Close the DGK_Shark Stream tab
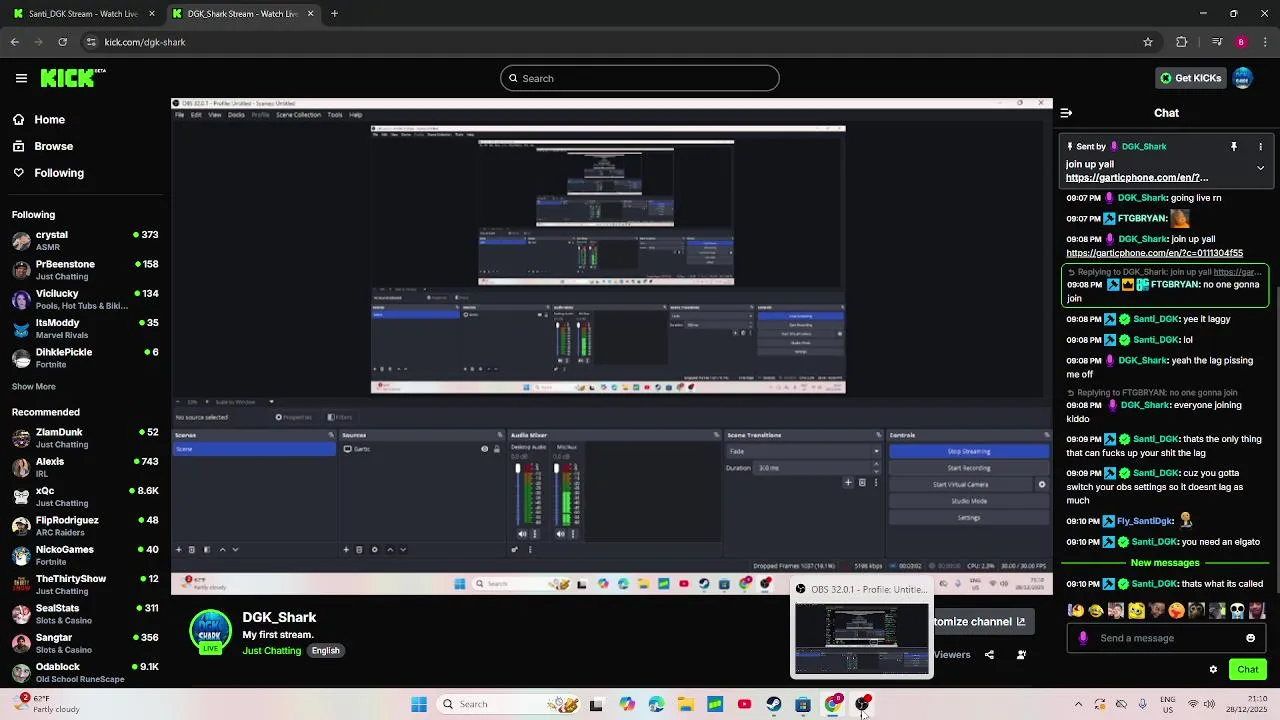The width and height of the screenshot is (1280, 720). click(310, 14)
